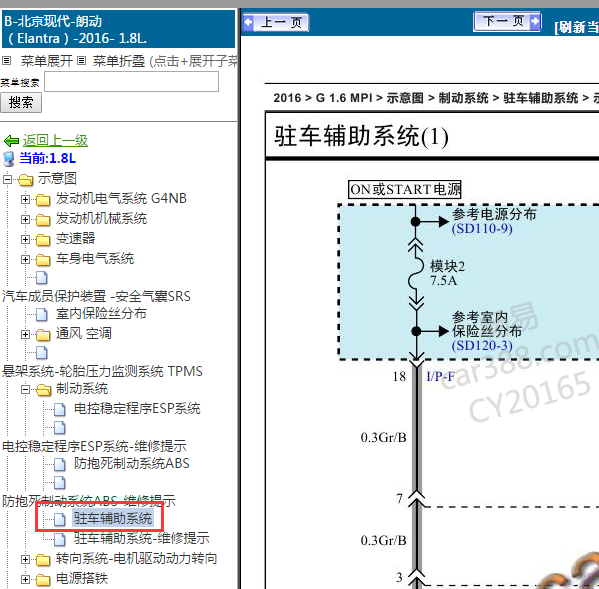
Task: Click the 当前:1.8L computer icon
Action: pos(8,159)
